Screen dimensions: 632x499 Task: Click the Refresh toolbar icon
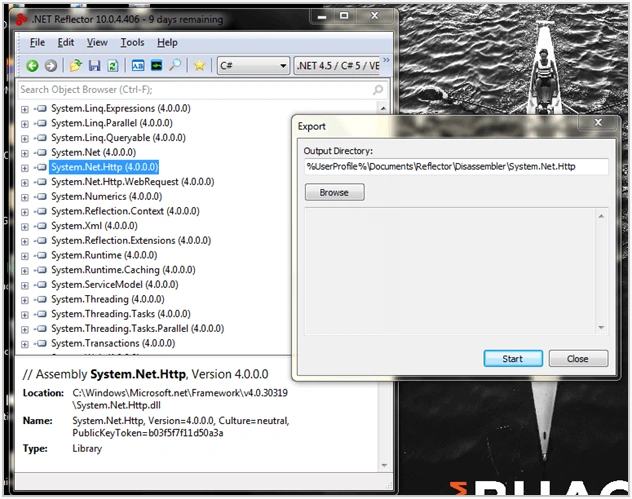click(x=113, y=65)
